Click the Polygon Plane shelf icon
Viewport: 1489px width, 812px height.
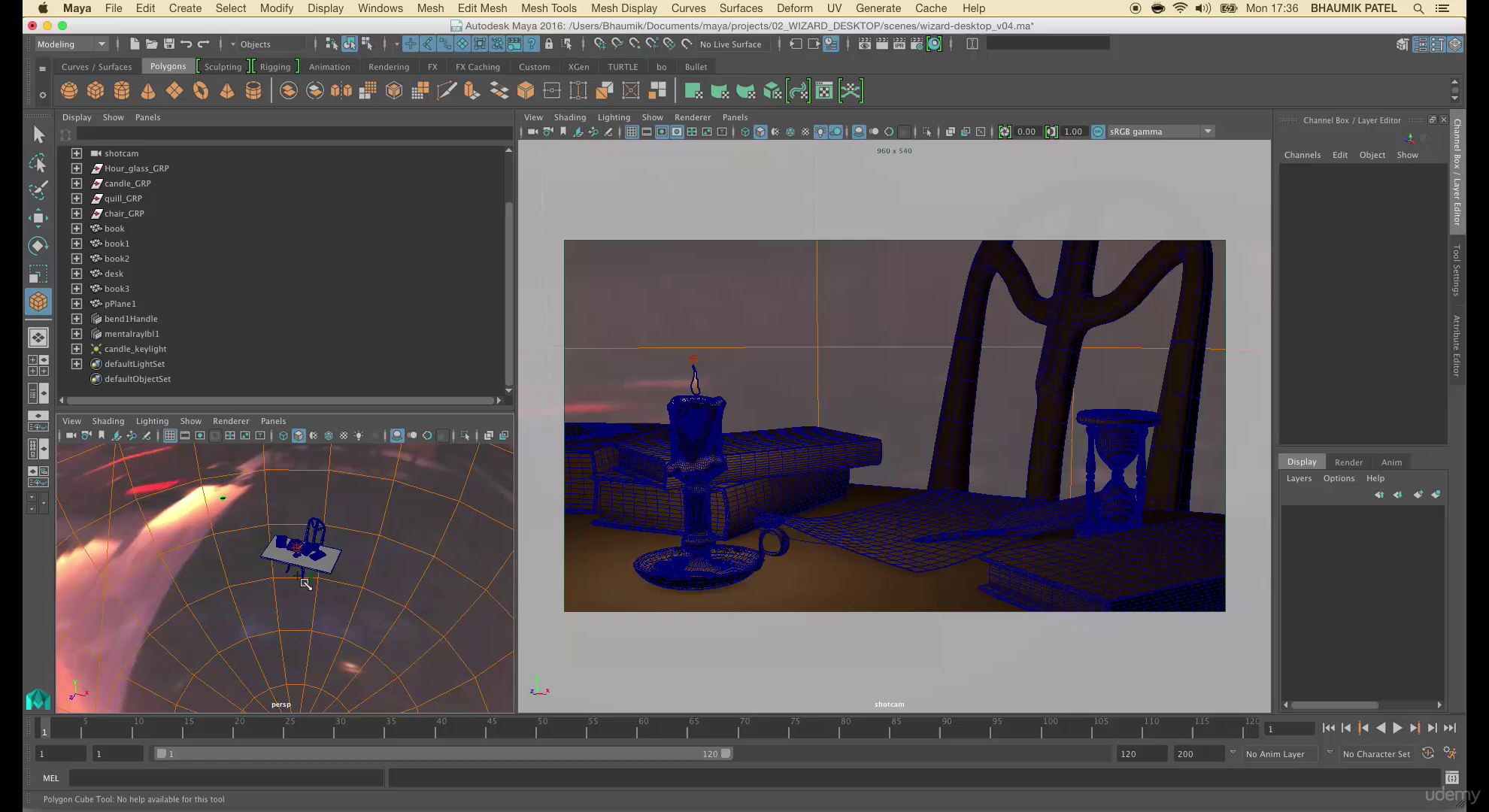pos(174,91)
